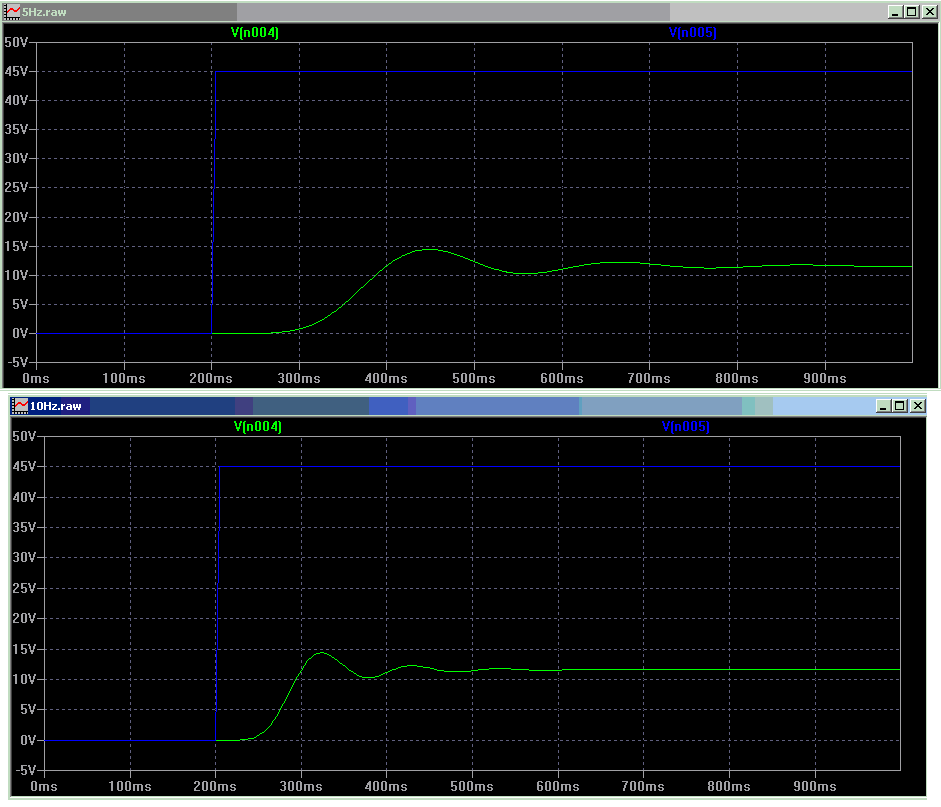Minimize the 5Hz.raw window
The image size is (941, 807).
pyautogui.click(x=895, y=12)
